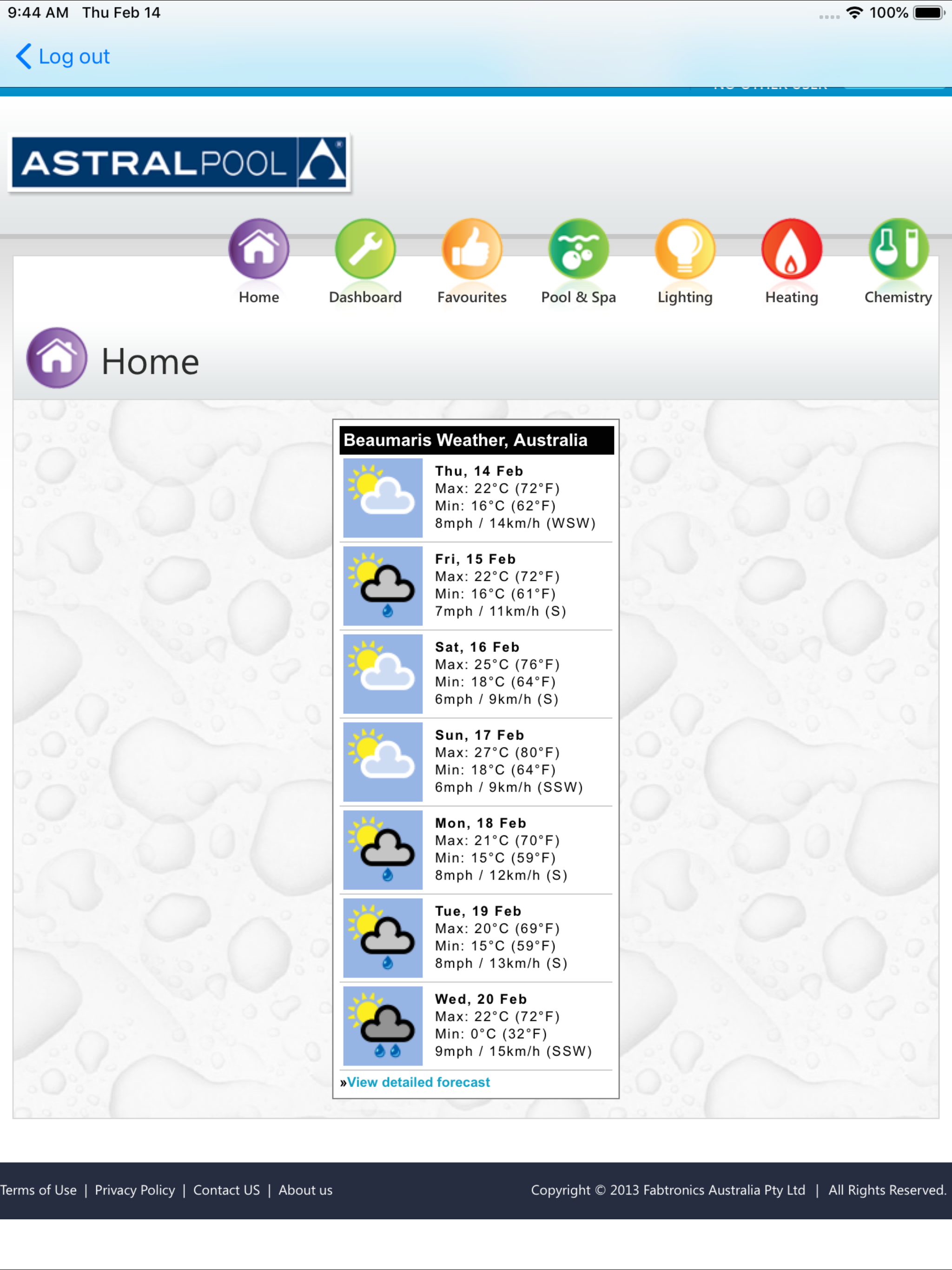Open the Privacy Policy page
The image size is (952, 1270).
tap(136, 1190)
